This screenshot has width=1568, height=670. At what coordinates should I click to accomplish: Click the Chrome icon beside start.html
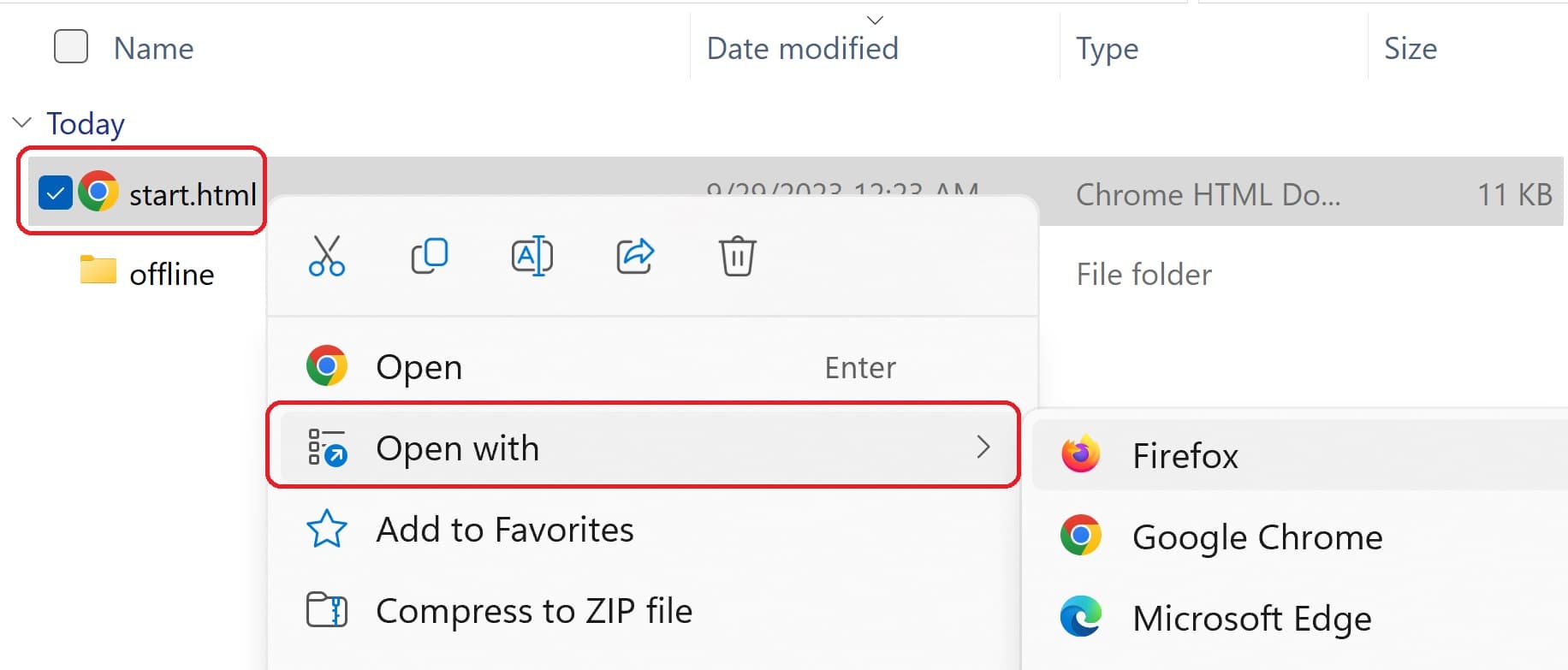[98, 192]
